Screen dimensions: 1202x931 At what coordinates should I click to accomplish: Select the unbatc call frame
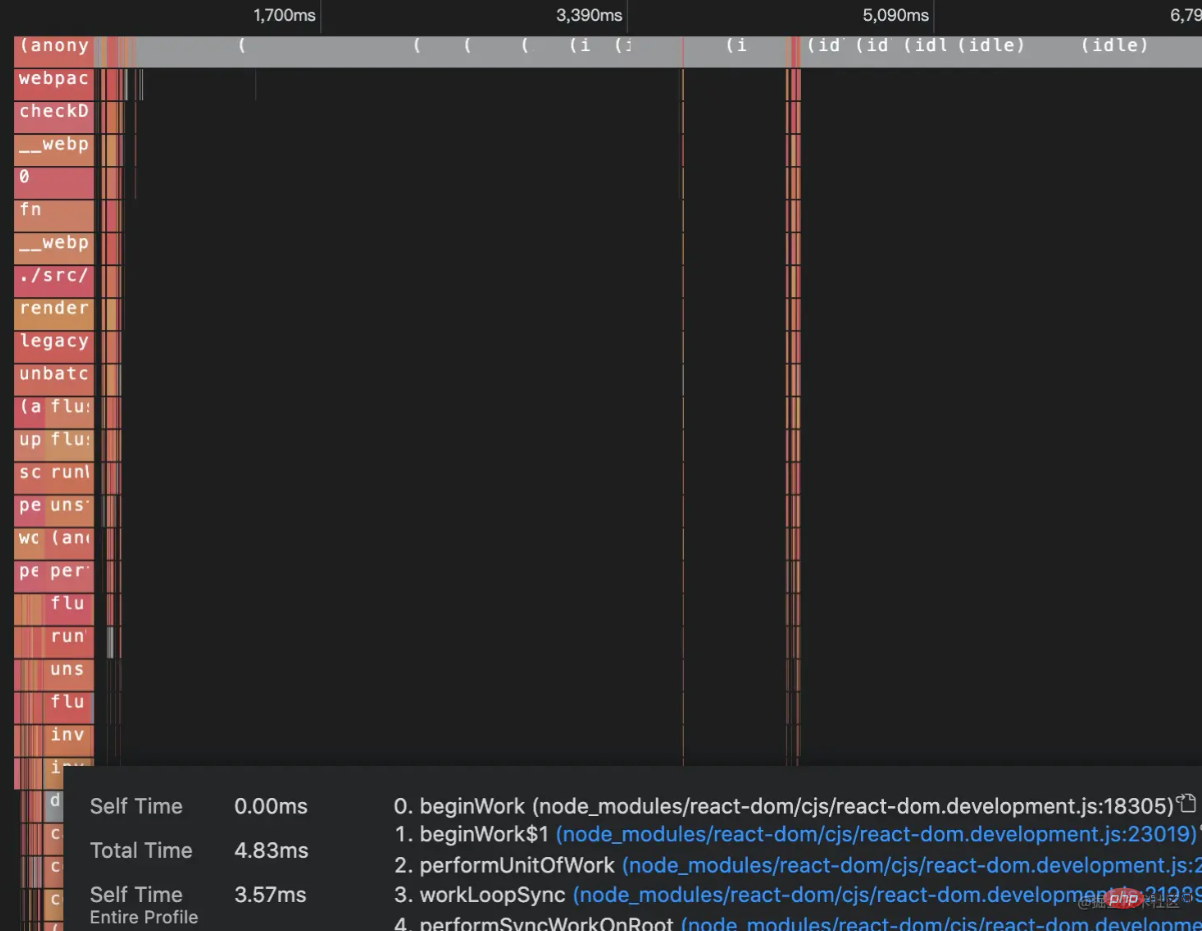point(54,374)
